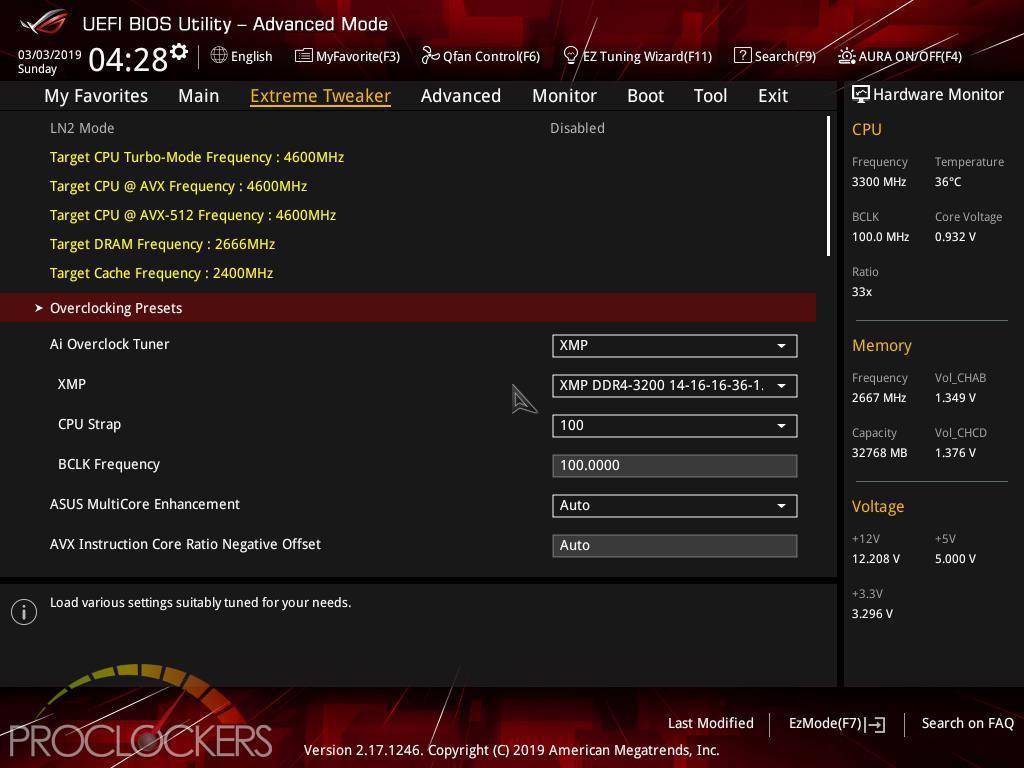Click the Ratio 33x value
Image resolution: width=1024 pixels, height=768 pixels.
pyautogui.click(x=861, y=292)
